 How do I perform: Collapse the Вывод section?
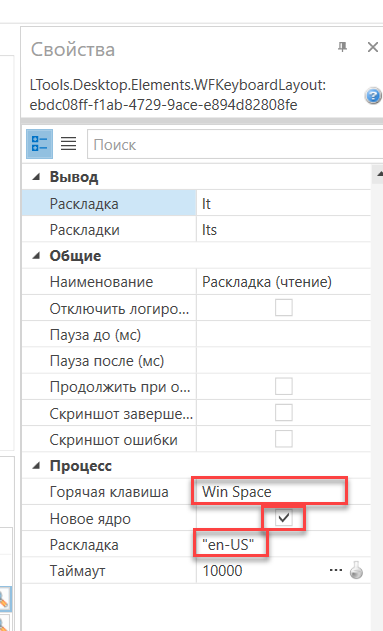[x=37, y=177]
